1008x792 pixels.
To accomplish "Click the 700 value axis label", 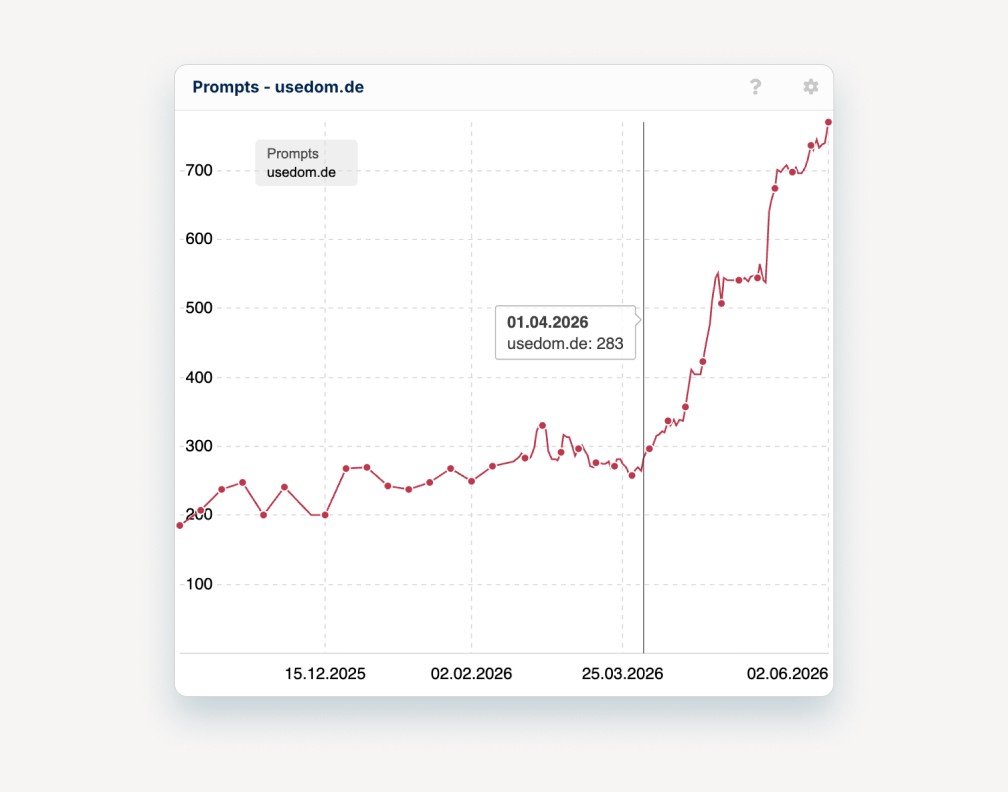I will [199, 170].
